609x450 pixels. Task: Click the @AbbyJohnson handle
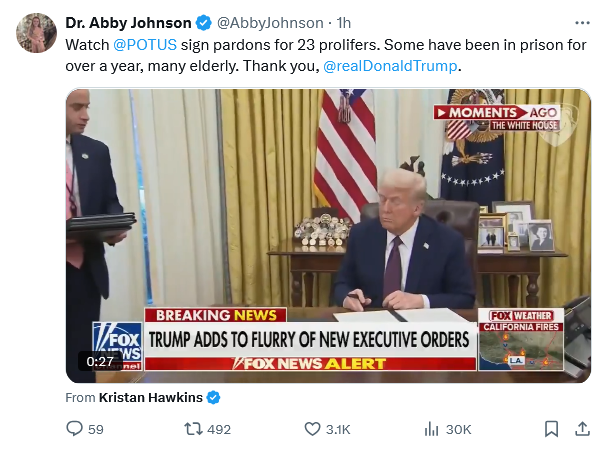270,23
